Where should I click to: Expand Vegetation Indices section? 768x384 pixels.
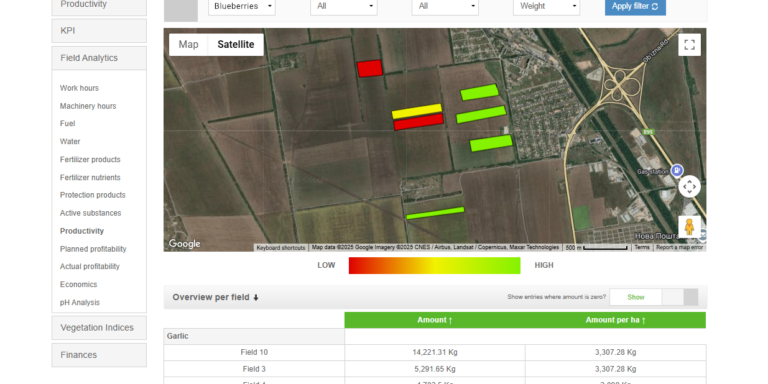click(99, 328)
